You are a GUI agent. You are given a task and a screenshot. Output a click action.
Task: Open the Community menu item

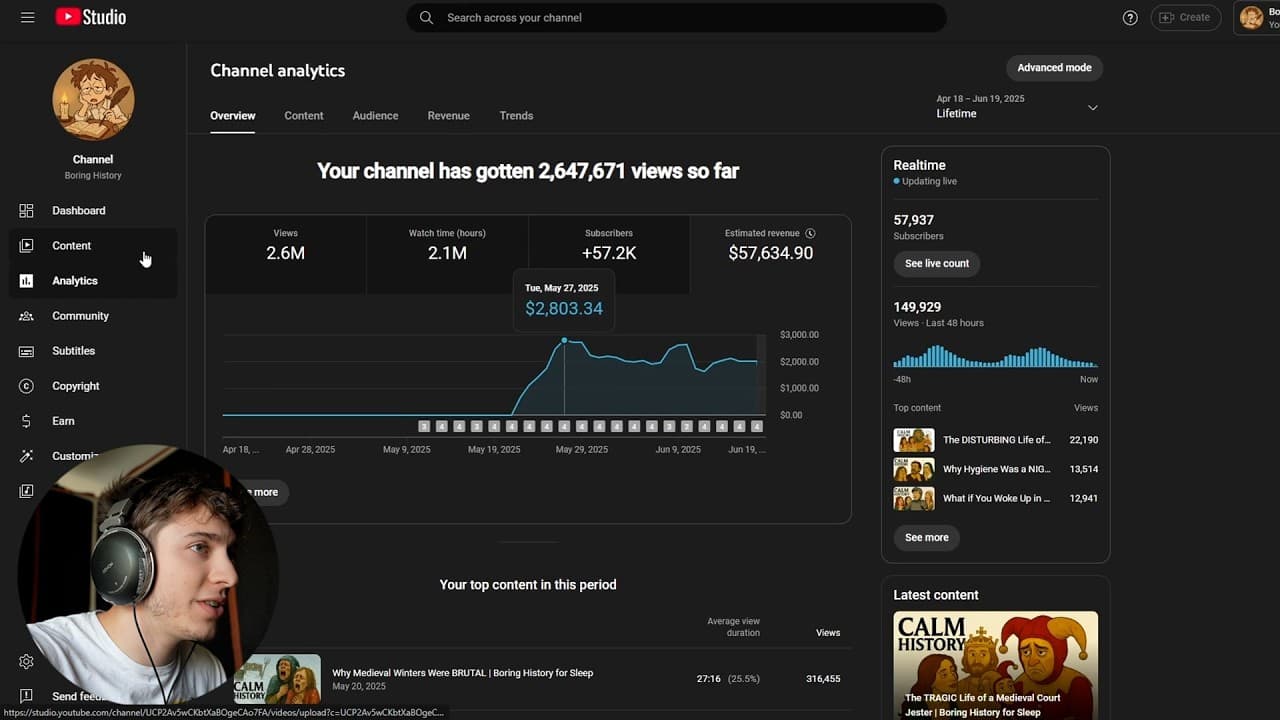[93, 316]
